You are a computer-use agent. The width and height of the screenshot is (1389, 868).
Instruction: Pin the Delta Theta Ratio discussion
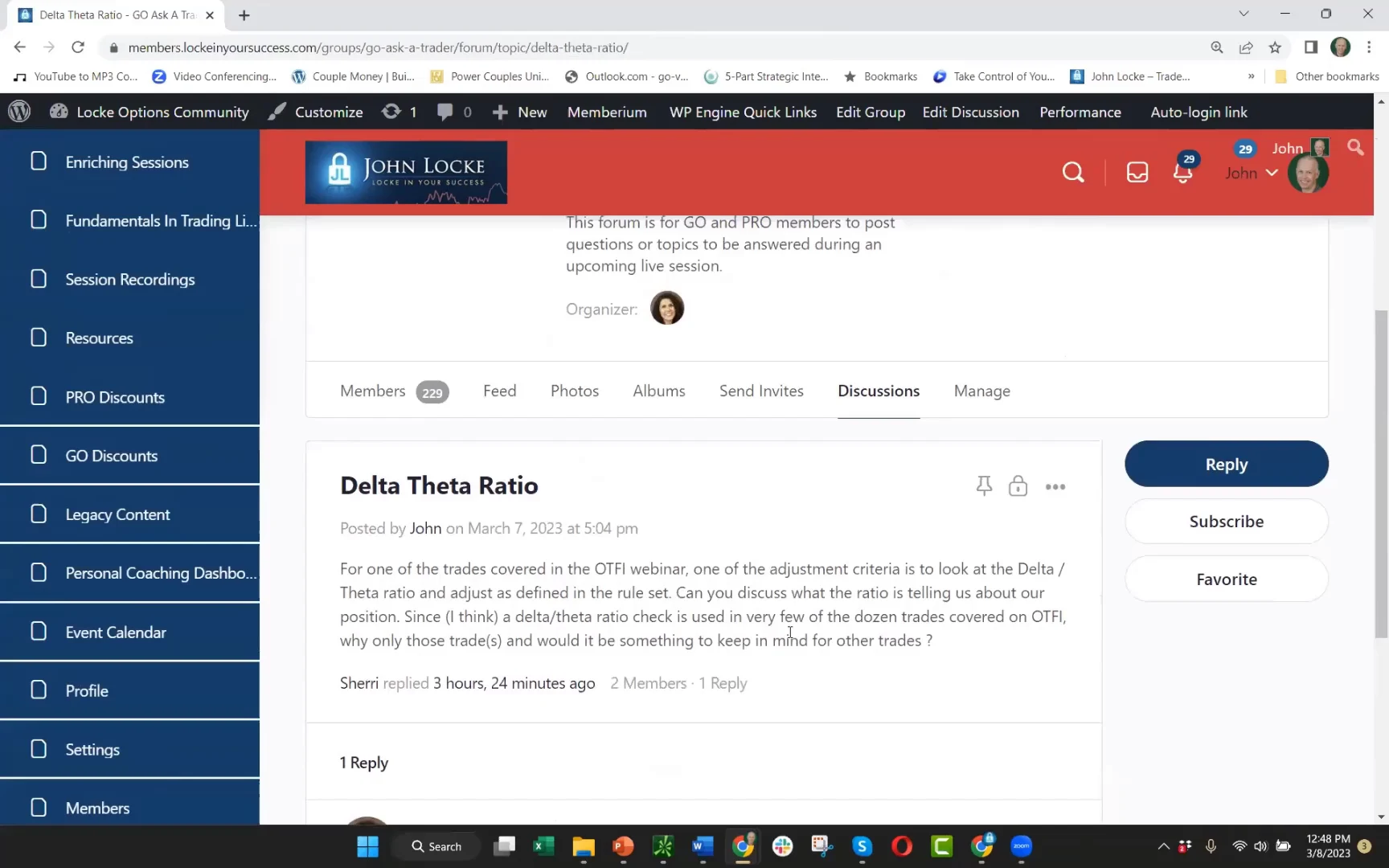[984, 486]
